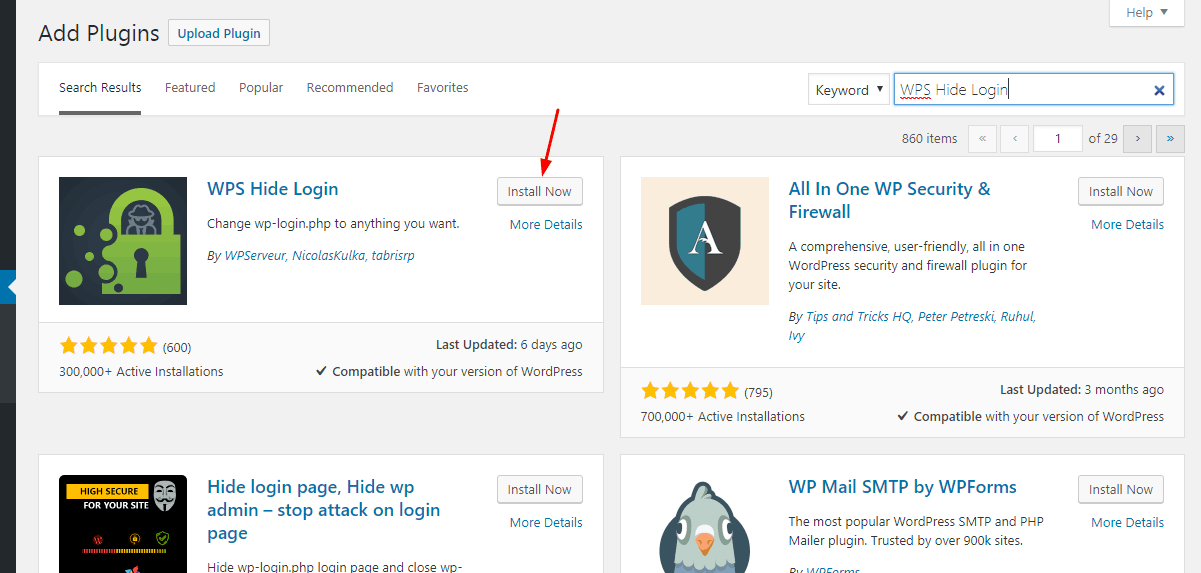The width and height of the screenshot is (1201, 573).
Task: Click Change wp-login.php to anything you want
Action: (333, 223)
